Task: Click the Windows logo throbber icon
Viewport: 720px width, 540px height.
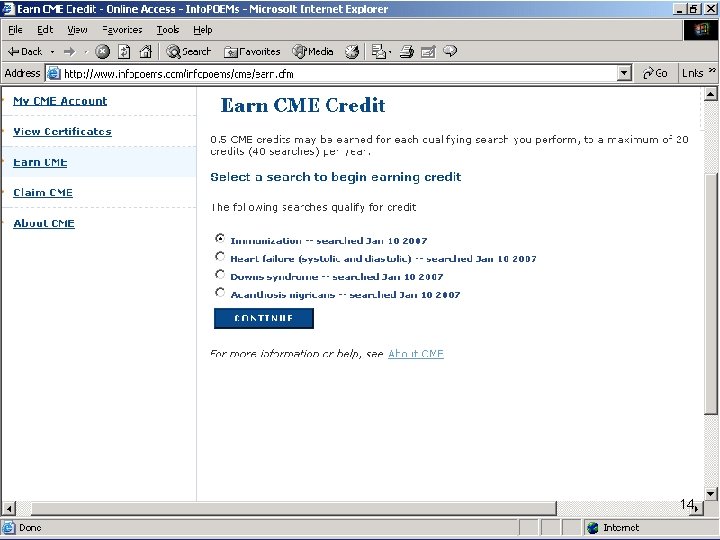Action: click(x=700, y=30)
